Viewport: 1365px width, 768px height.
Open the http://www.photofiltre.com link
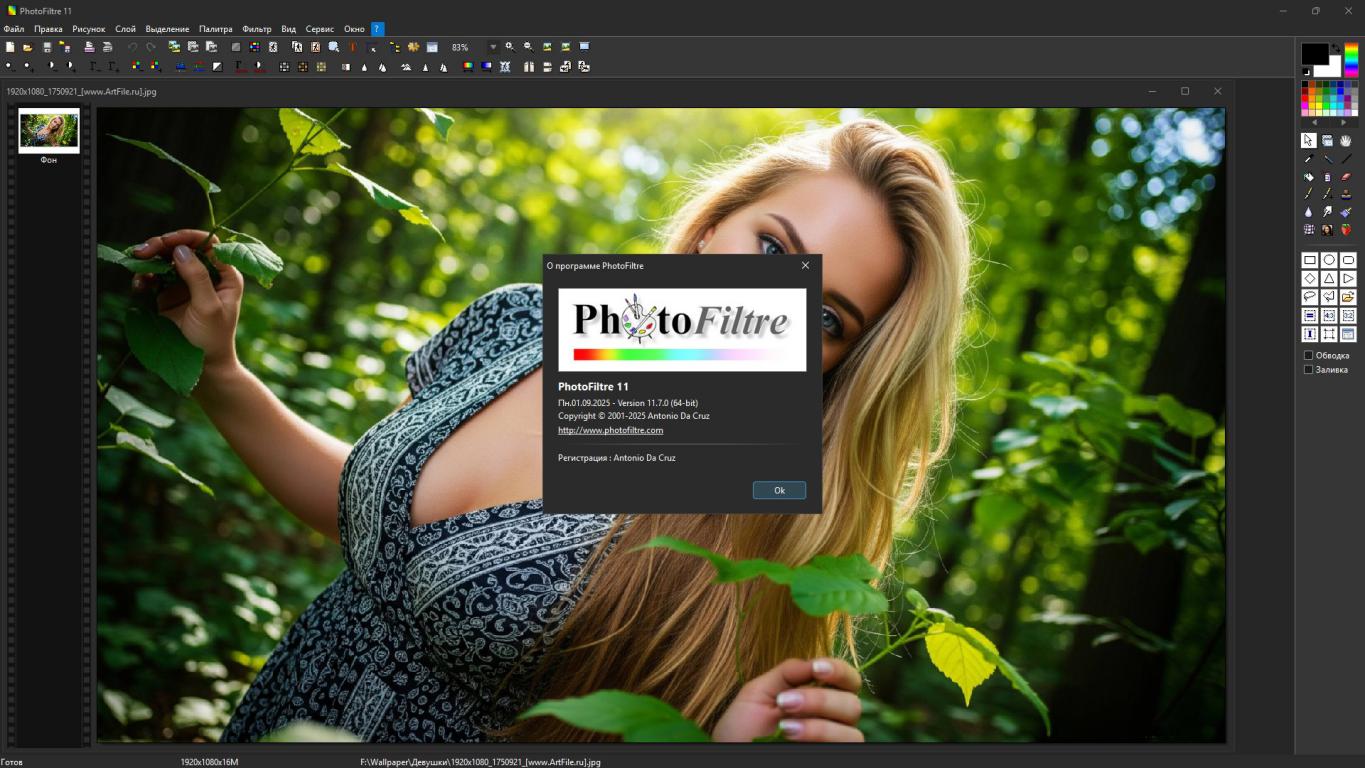click(x=610, y=430)
